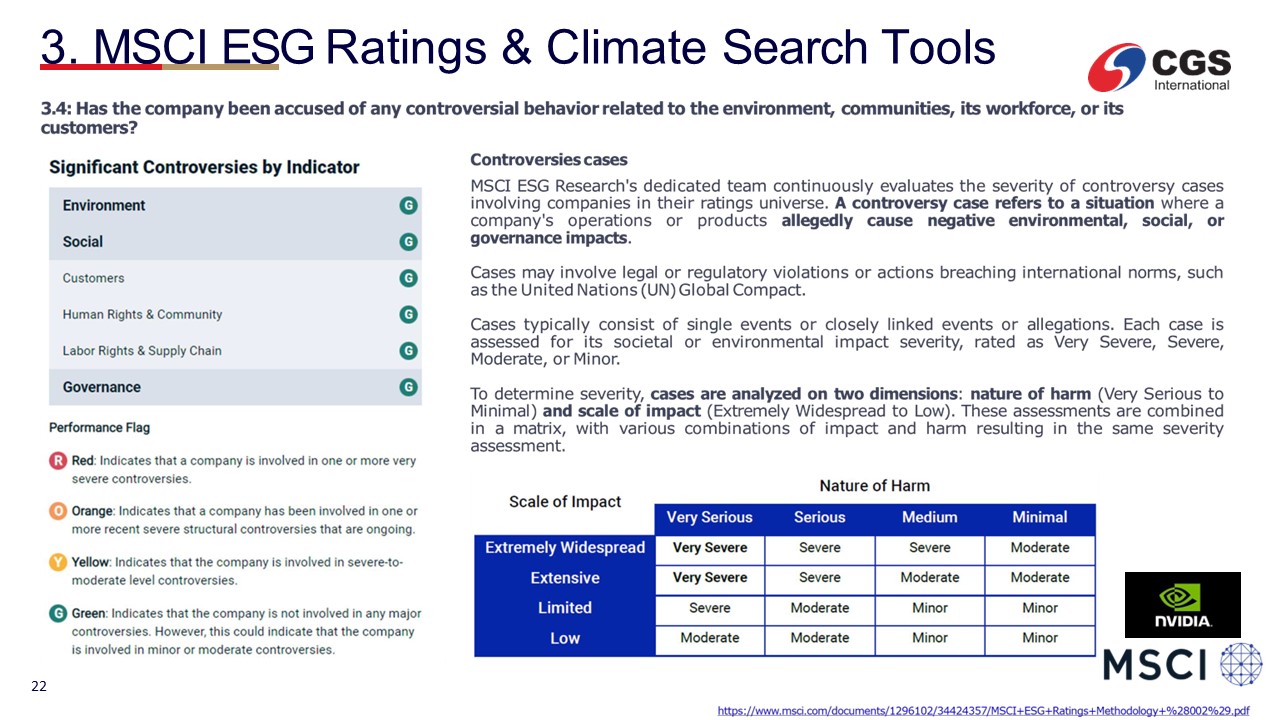Click the green G badge beside Customers
The height and width of the screenshot is (720, 1280).
(408, 278)
